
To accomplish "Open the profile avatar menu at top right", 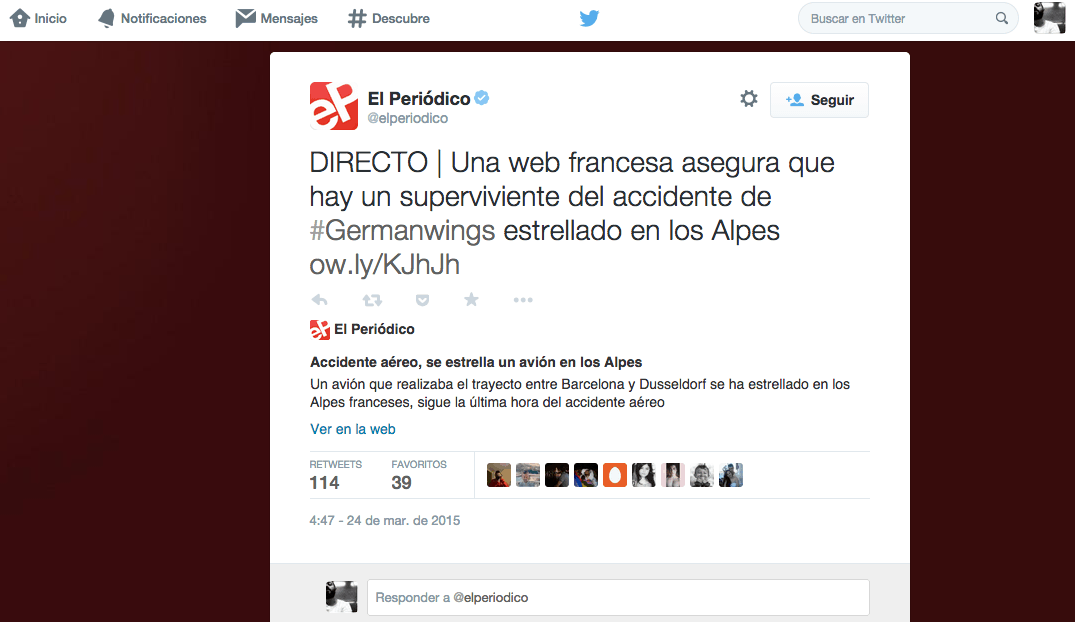I will pos(1049,18).
